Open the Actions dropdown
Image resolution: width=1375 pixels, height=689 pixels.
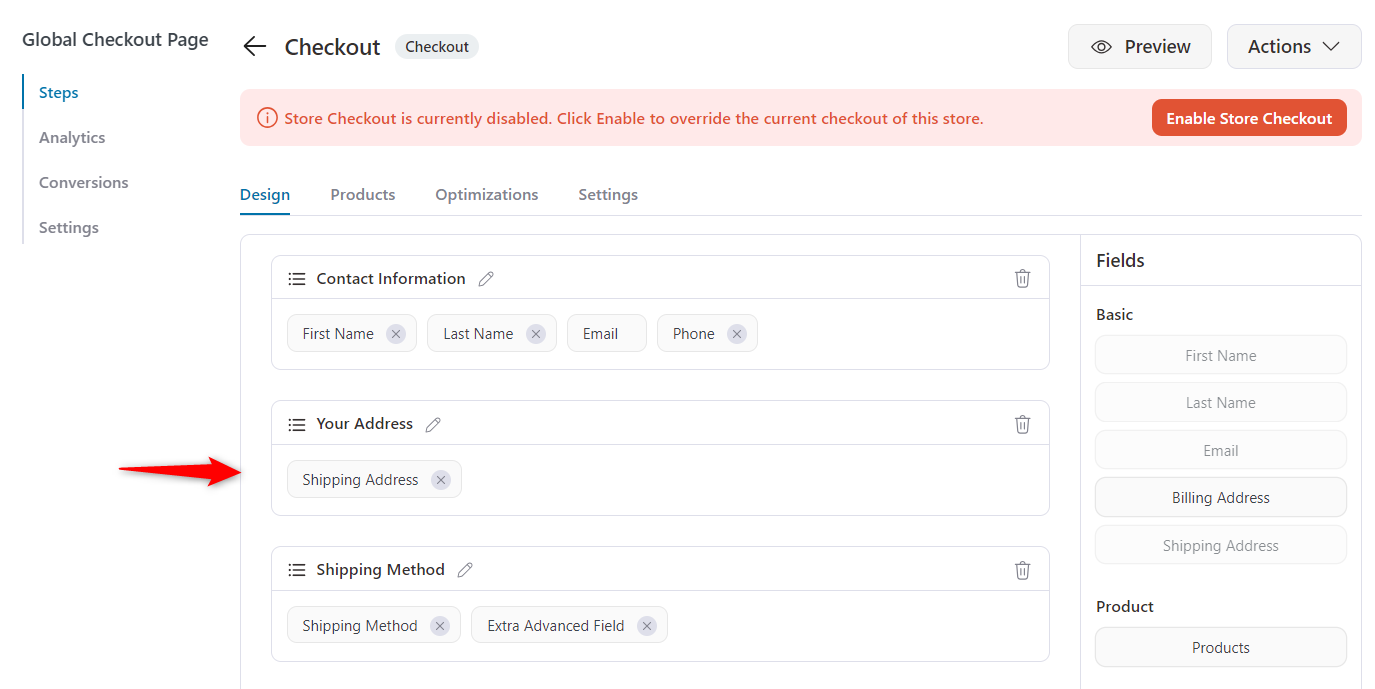[x=1294, y=47]
